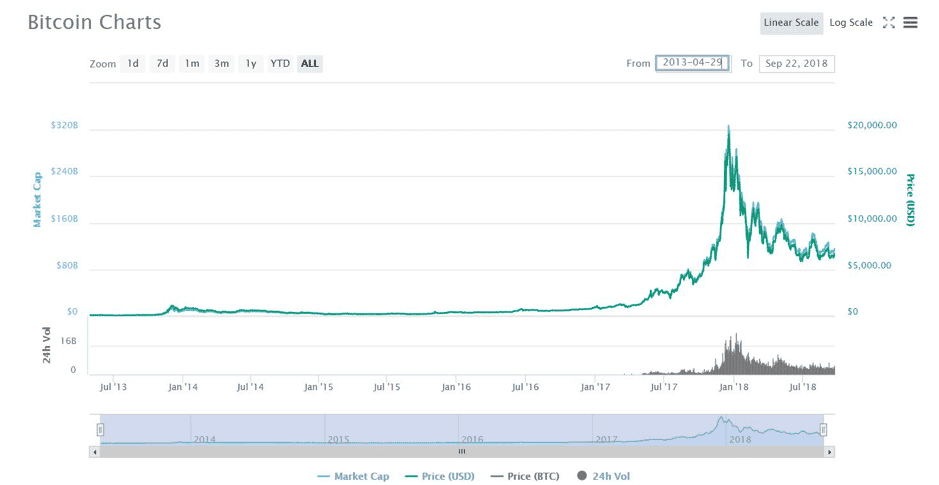Image resolution: width=939 pixels, height=485 pixels.
Task: Set zoom to 1y
Action: (251, 63)
